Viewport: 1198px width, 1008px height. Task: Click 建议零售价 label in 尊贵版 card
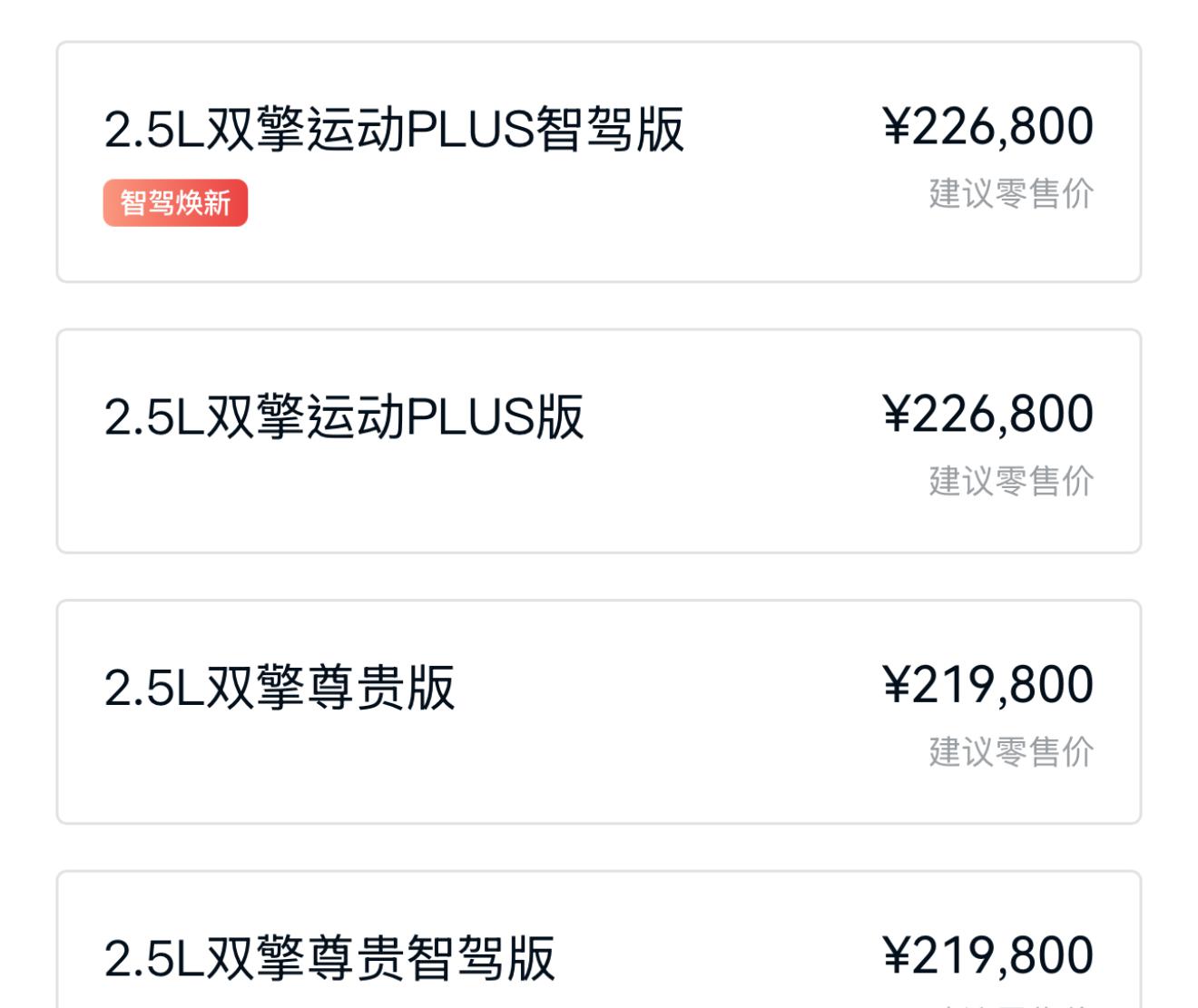1011,751
